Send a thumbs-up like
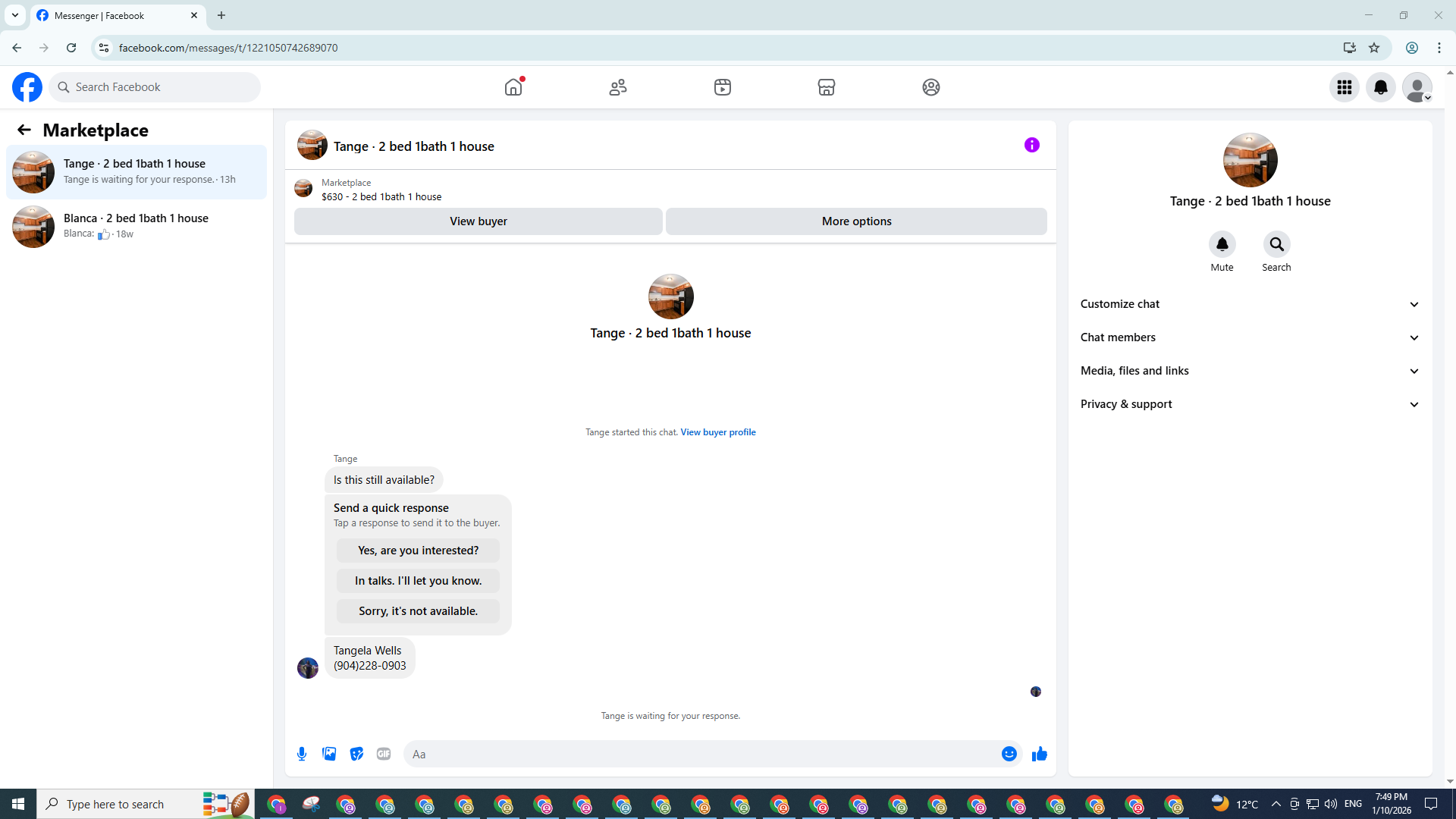The image size is (1456, 819). point(1040,754)
